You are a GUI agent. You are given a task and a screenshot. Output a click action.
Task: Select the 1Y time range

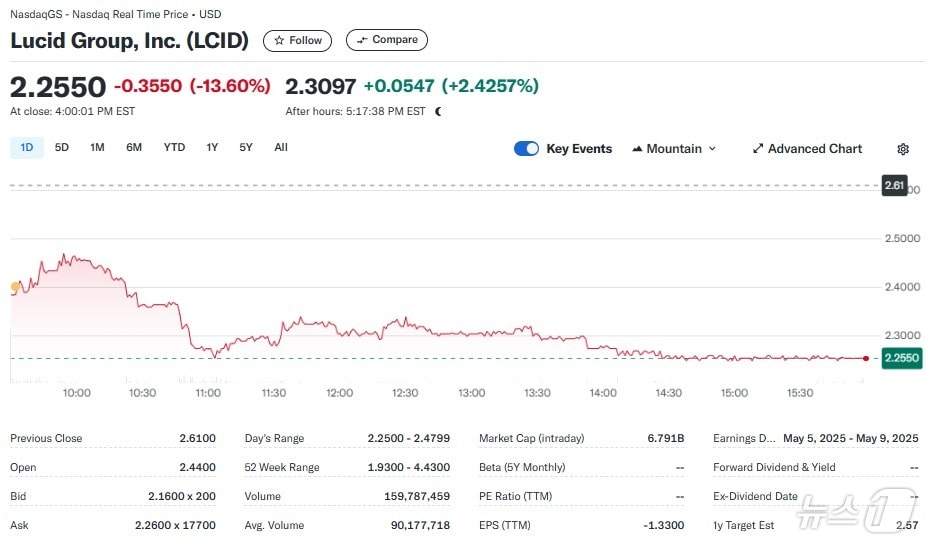(x=212, y=148)
